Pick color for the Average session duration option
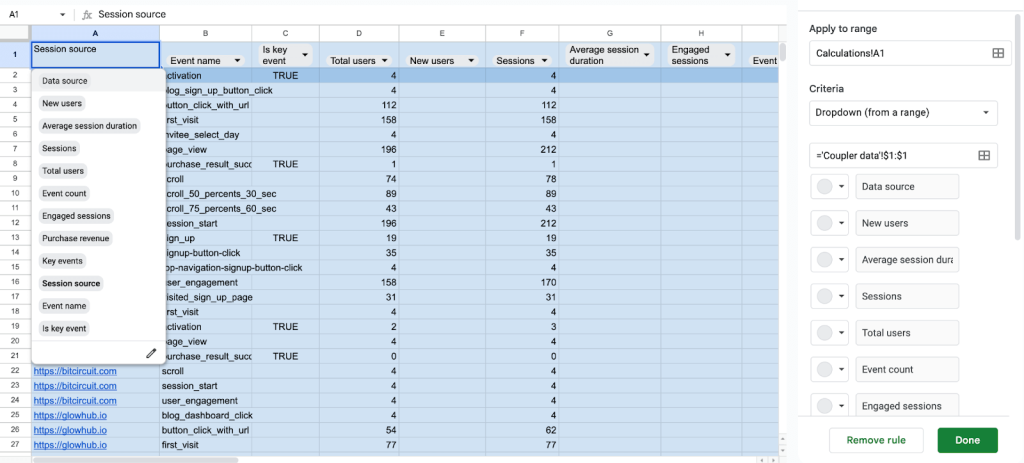 829,260
